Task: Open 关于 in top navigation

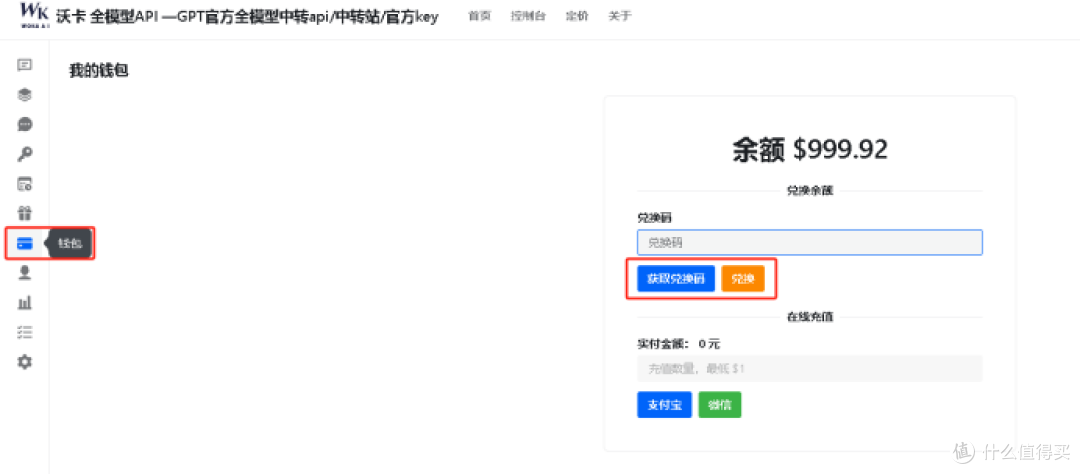Action: point(620,16)
